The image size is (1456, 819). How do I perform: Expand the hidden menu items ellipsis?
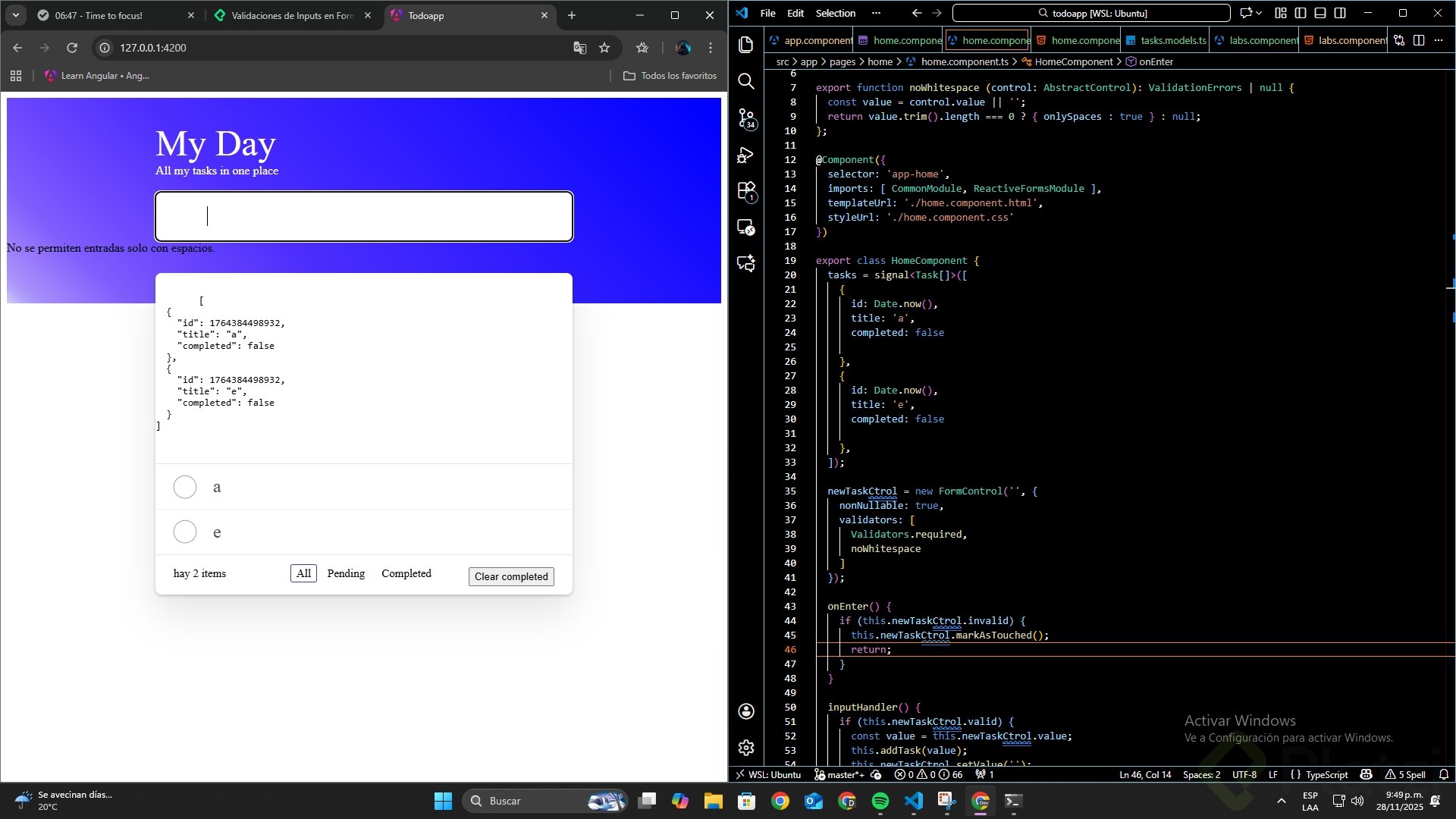click(876, 13)
